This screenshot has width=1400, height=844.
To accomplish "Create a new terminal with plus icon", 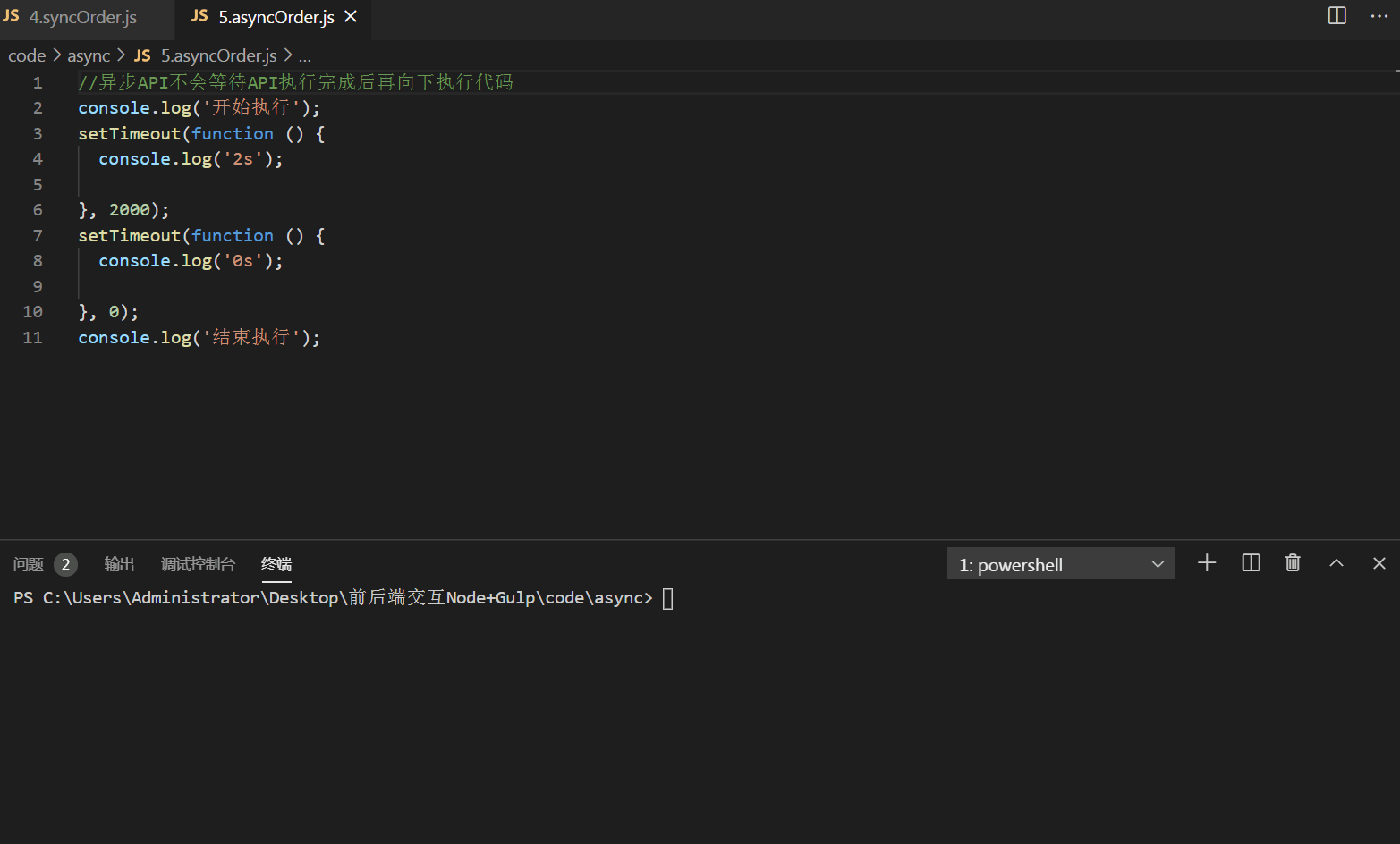I will coord(1207,562).
